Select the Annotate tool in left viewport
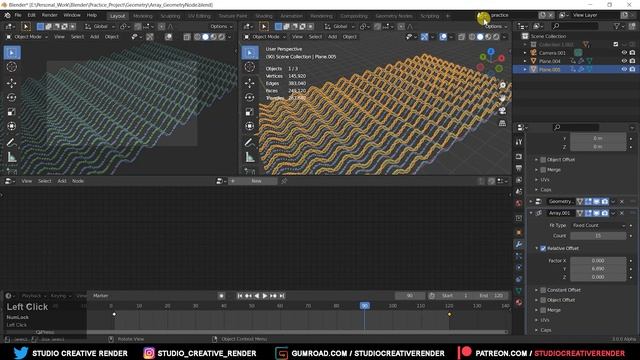The height and width of the screenshot is (360, 640). pyautogui.click(x=11, y=142)
